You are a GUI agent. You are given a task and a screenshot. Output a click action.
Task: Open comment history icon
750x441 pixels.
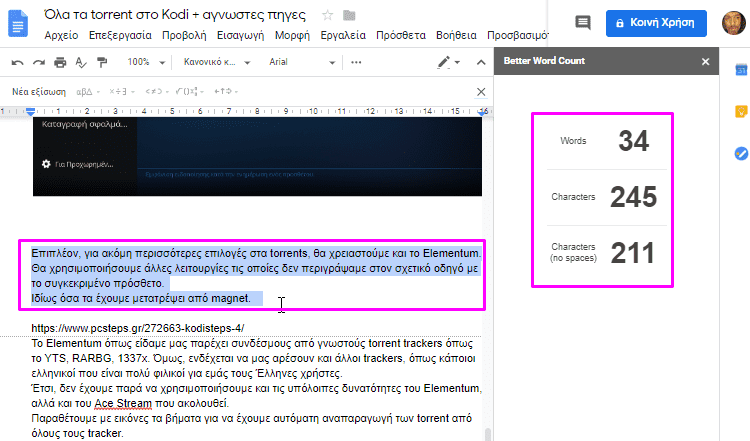[583, 22]
